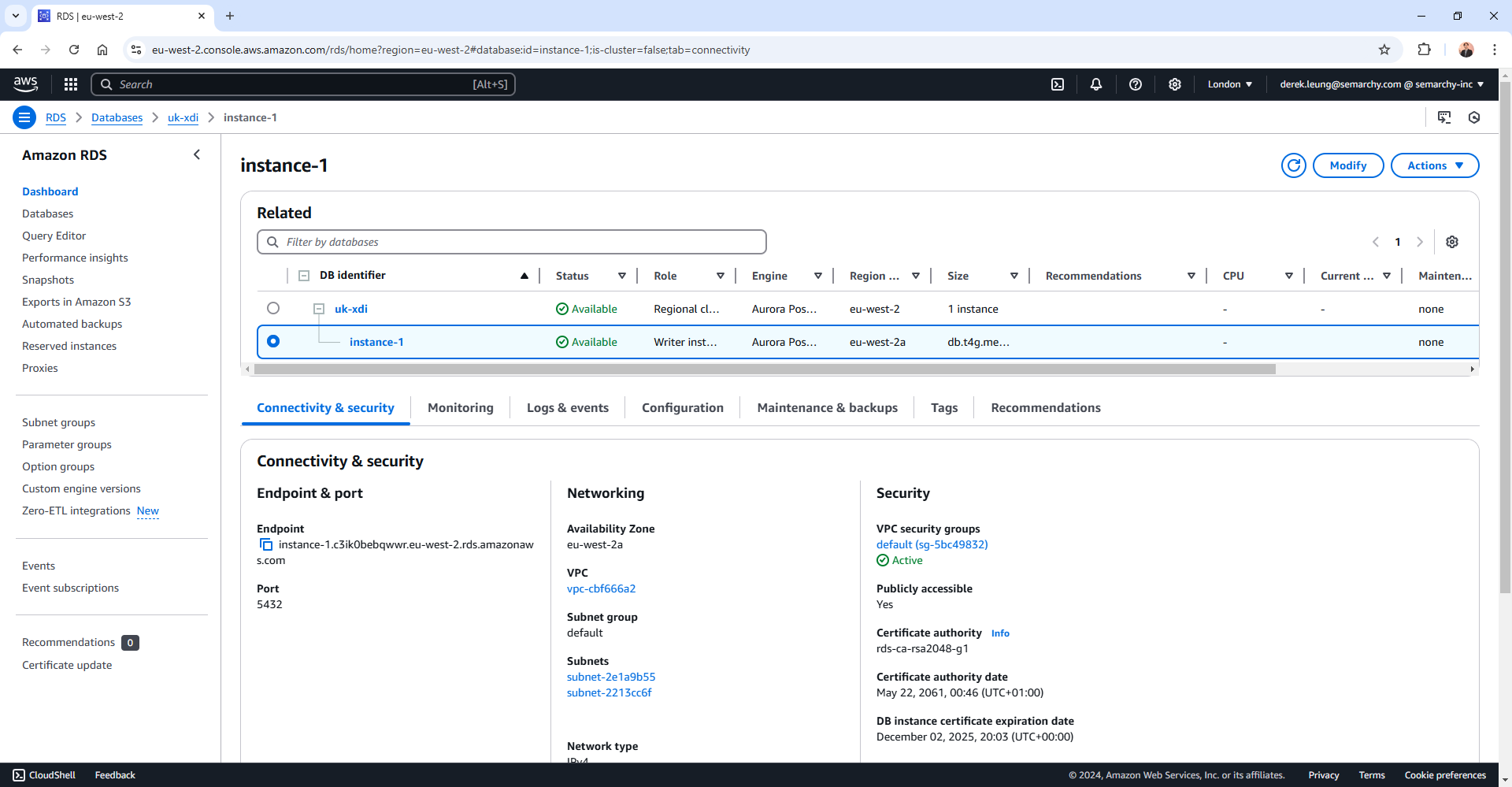Open subnet-2213cc6f link
Screen dimensions: 1512x787
click(610, 692)
